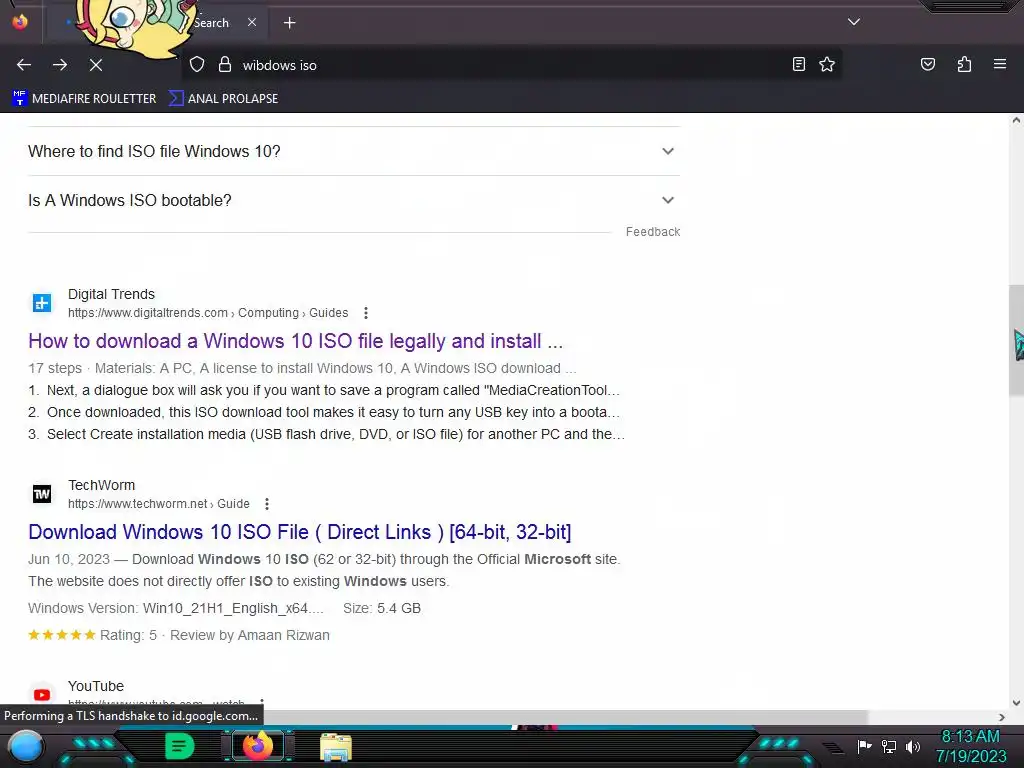Open a new tab

[x=289, y=23]
